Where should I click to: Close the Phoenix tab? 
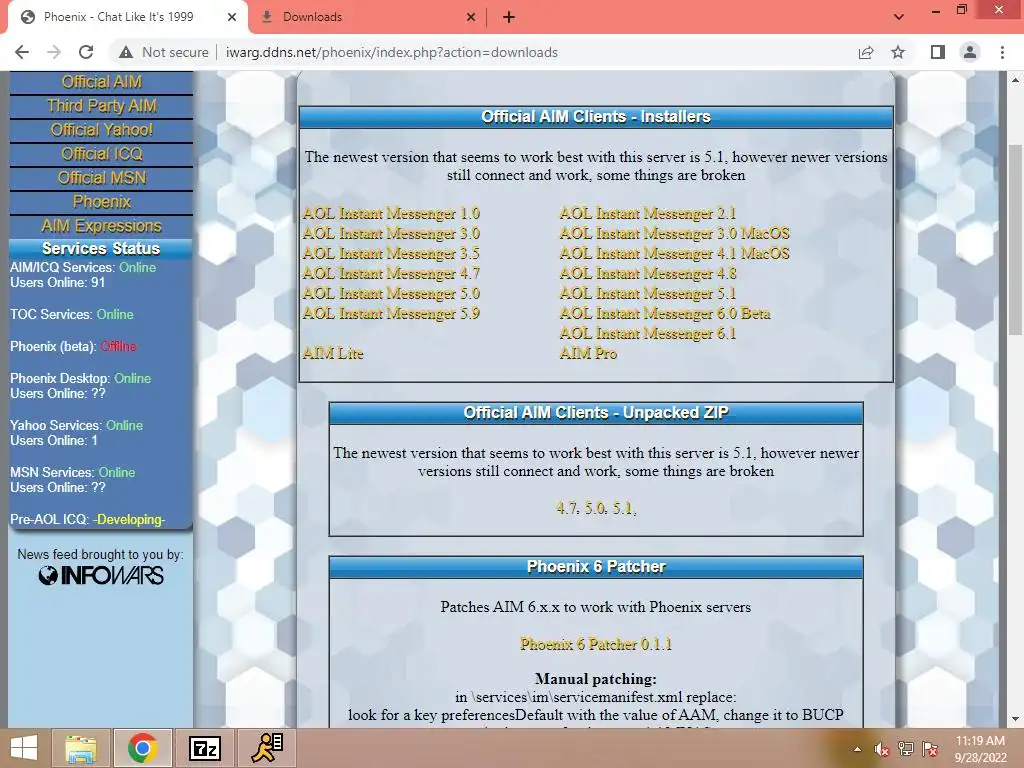click(231, 17)
